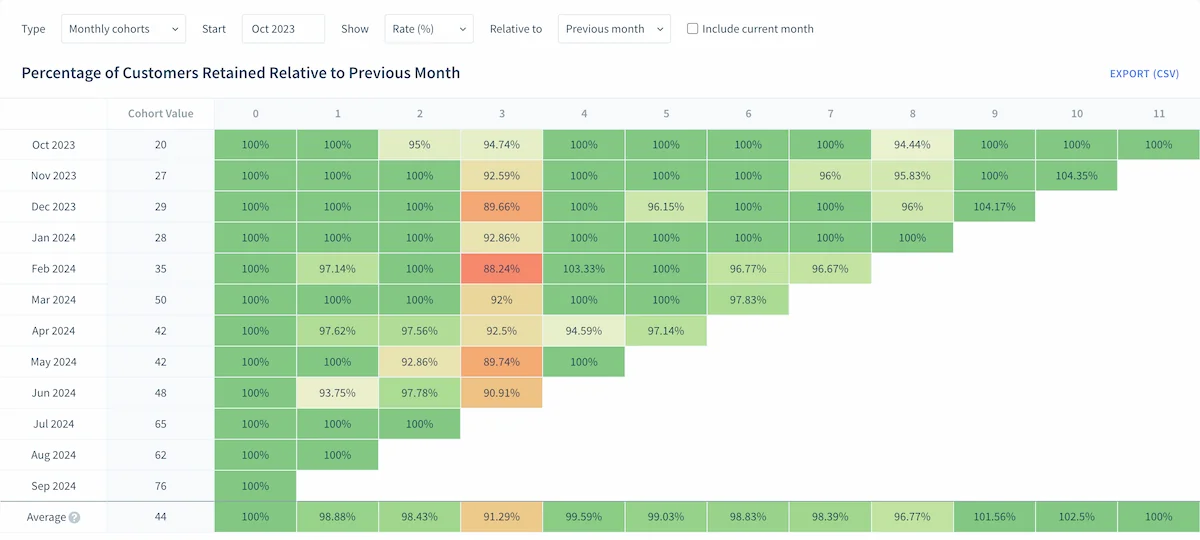
Task: Click the Cohort Value column header
Action: (160, 114)
